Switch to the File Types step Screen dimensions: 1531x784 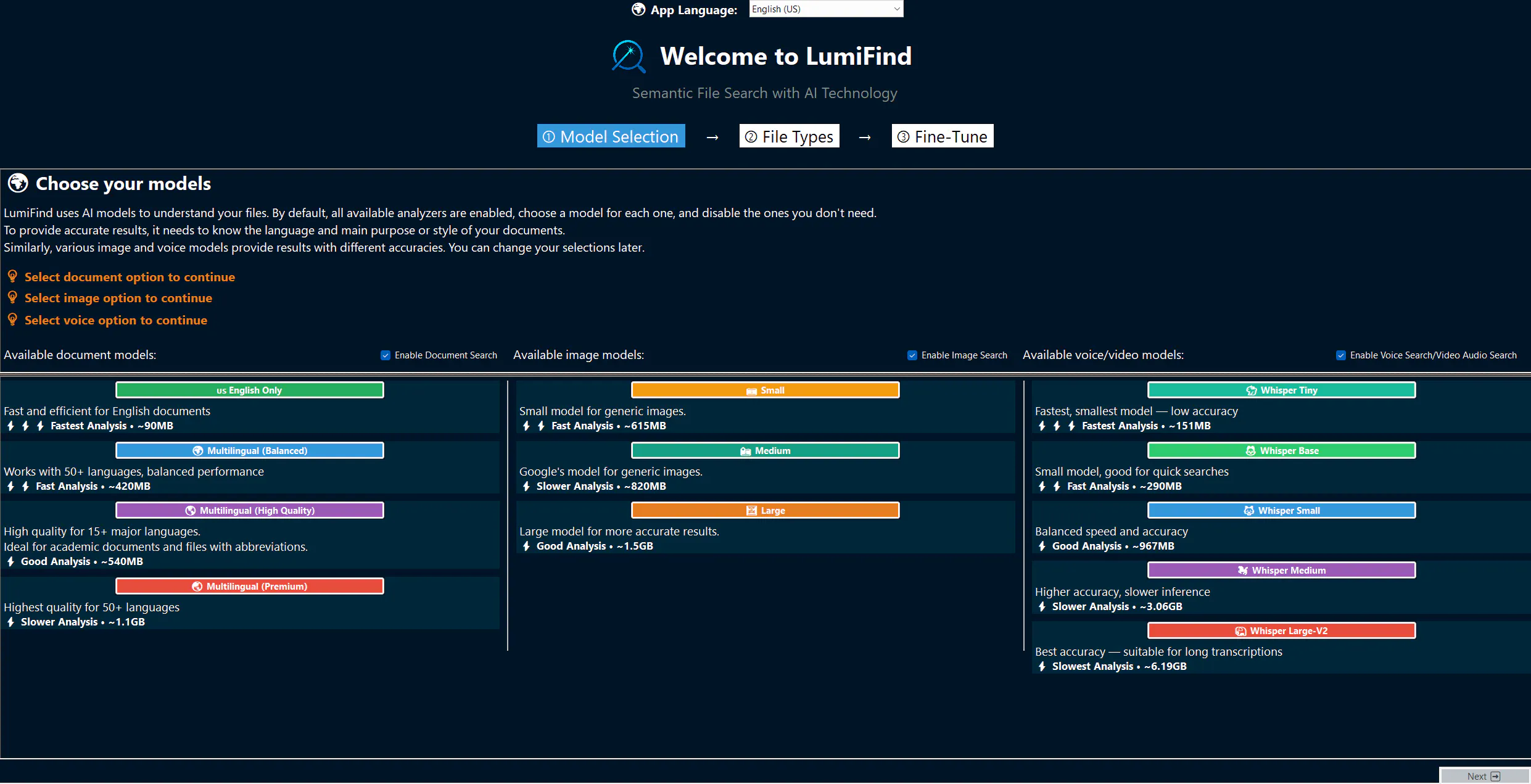pos(789,136)
